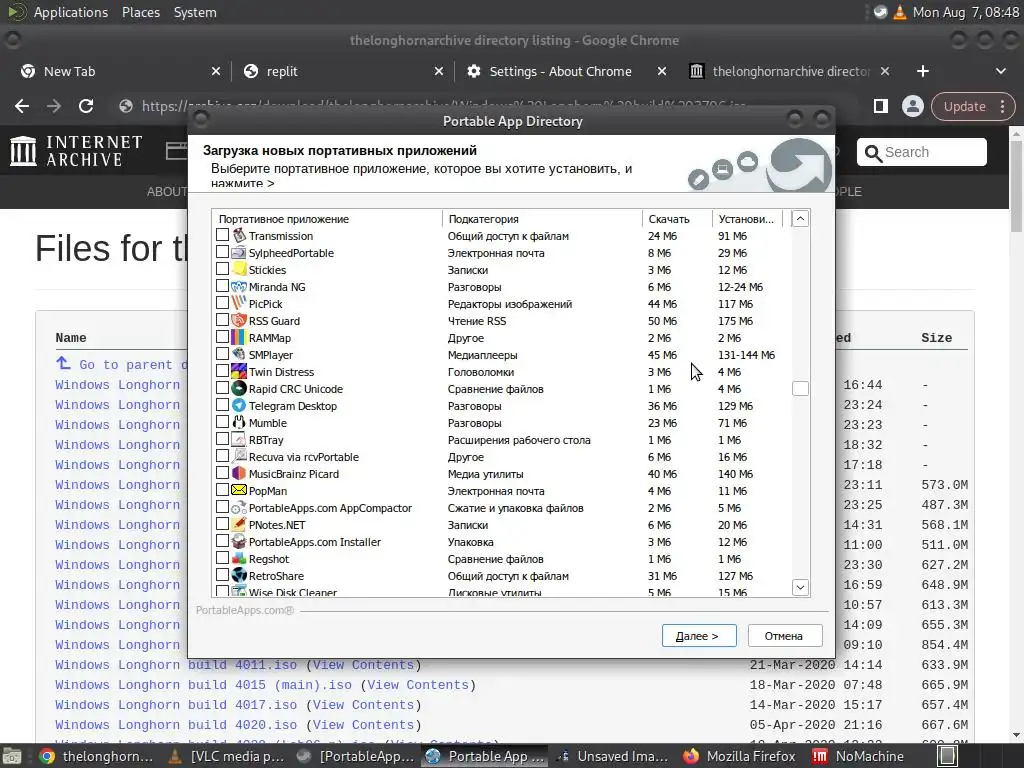The image size is (1024, 768).
Task: Click the Internet Archive logo
Action: point(76,151)
